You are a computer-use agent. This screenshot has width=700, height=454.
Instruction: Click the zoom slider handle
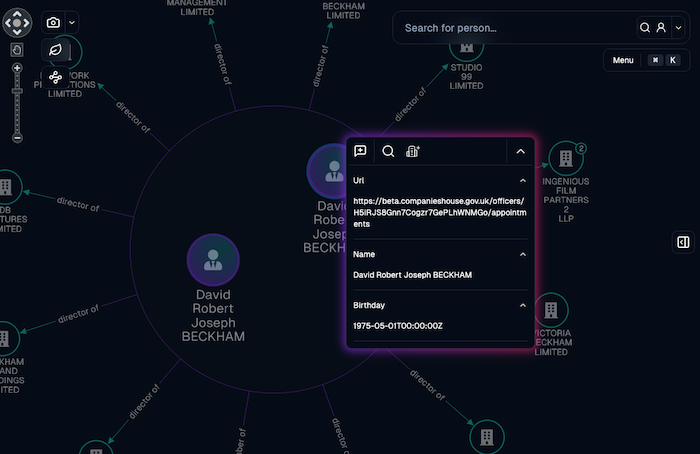coord(17,91)
